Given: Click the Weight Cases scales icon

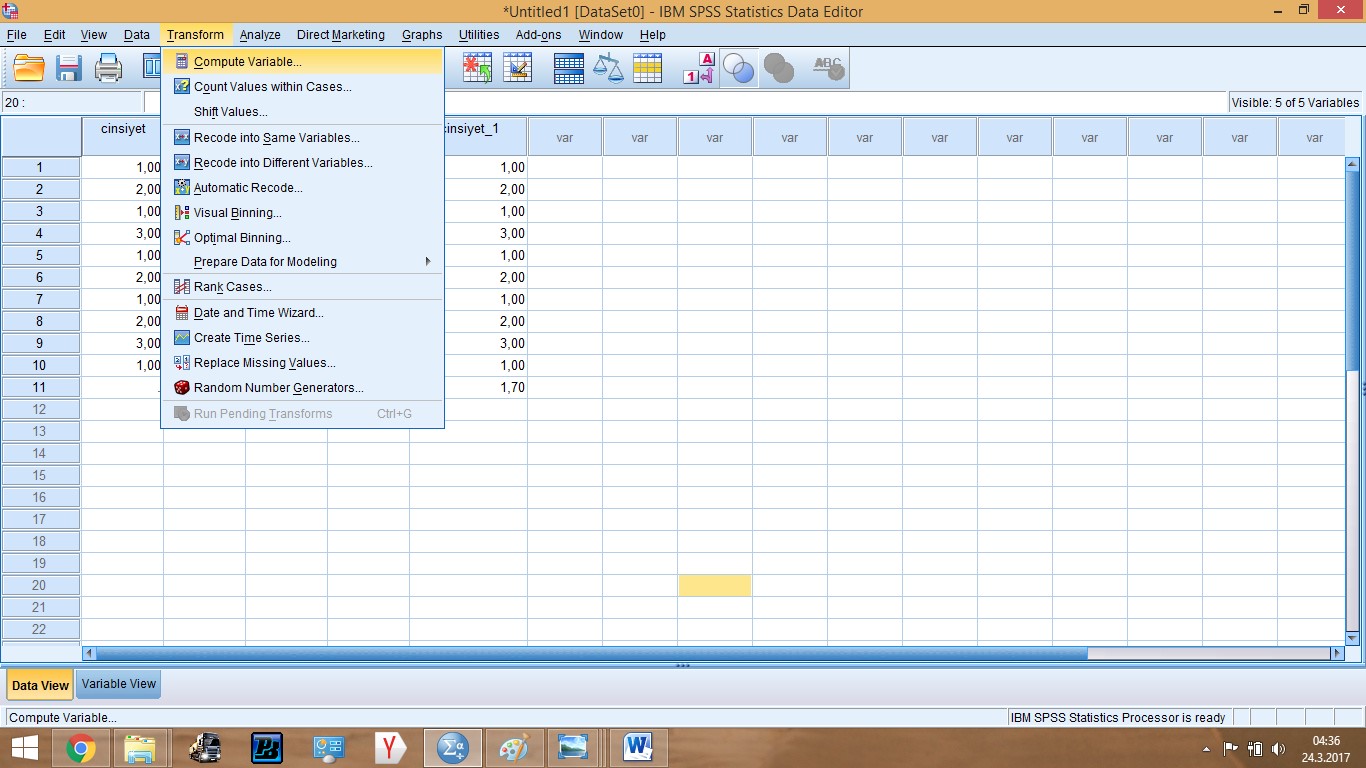Looking at the screenshot, I should click(608, 68).
